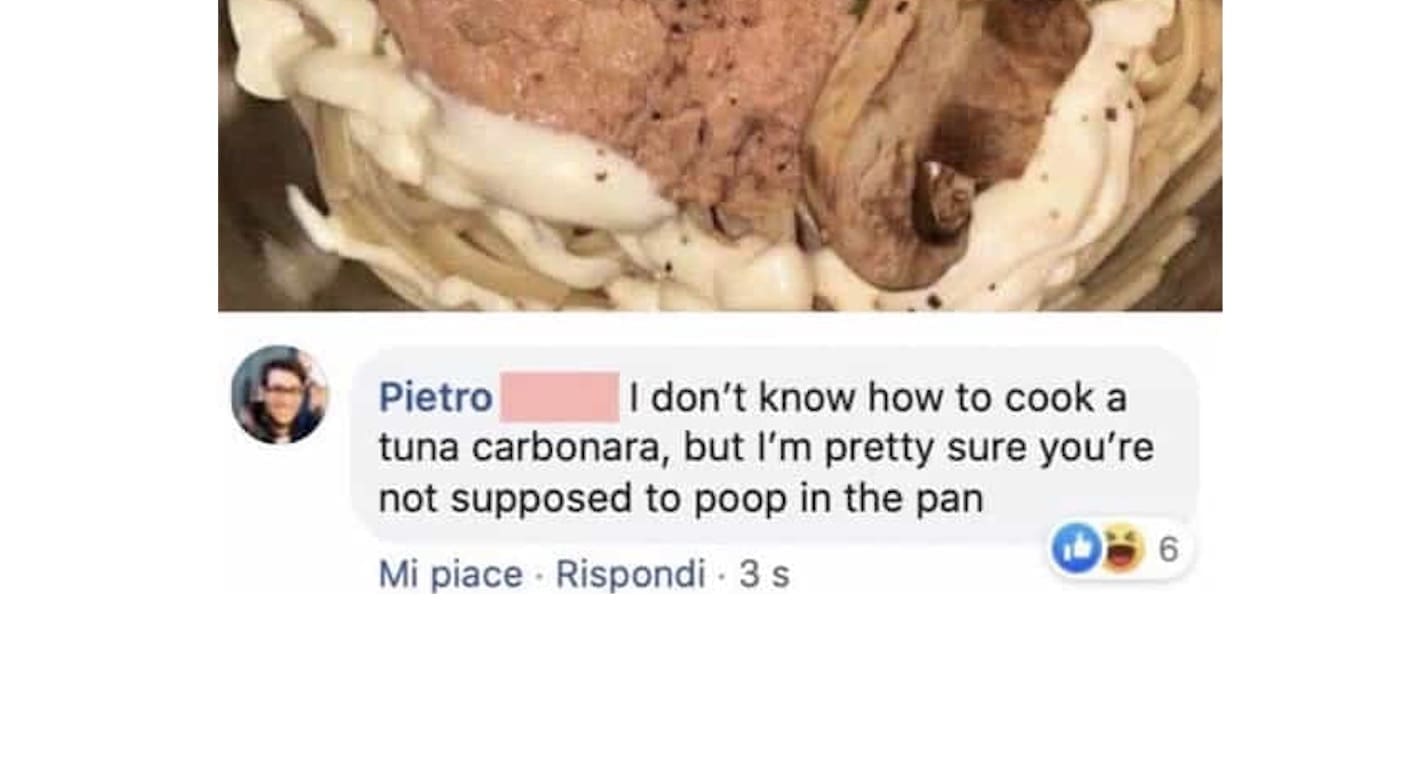This screenshot has height=778, width=1418.
Task: Click the glasses-wearing person's avatar
Action: 279,395
